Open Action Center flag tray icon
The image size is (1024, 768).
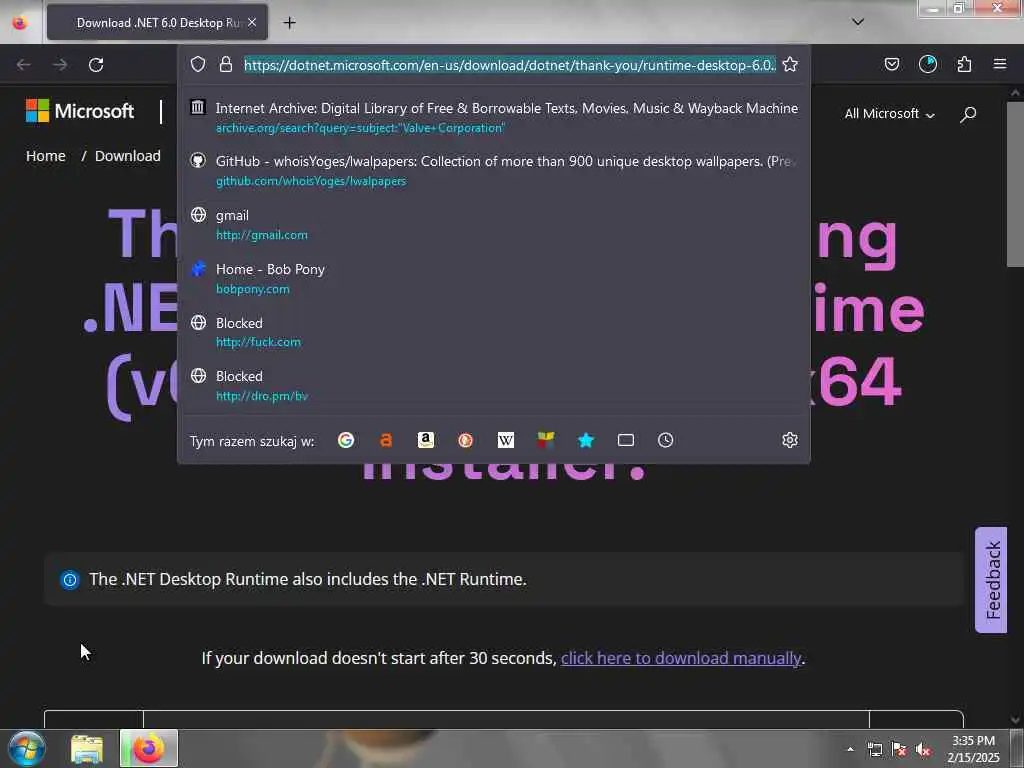(899, 750)
